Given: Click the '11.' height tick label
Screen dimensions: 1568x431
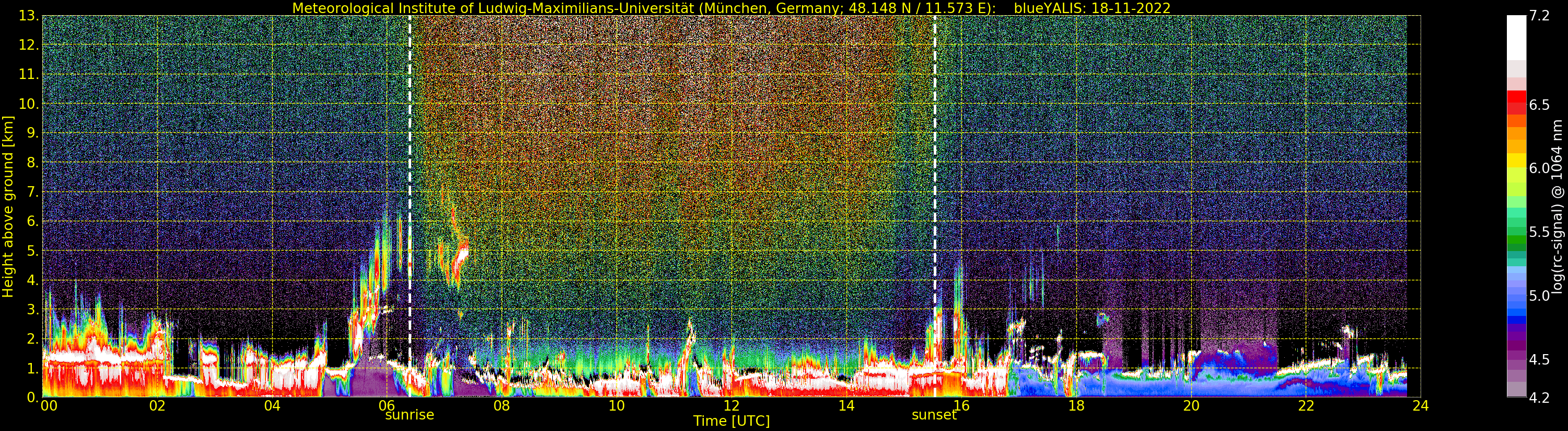Looking at the screenshot, I should click(29, 74).
